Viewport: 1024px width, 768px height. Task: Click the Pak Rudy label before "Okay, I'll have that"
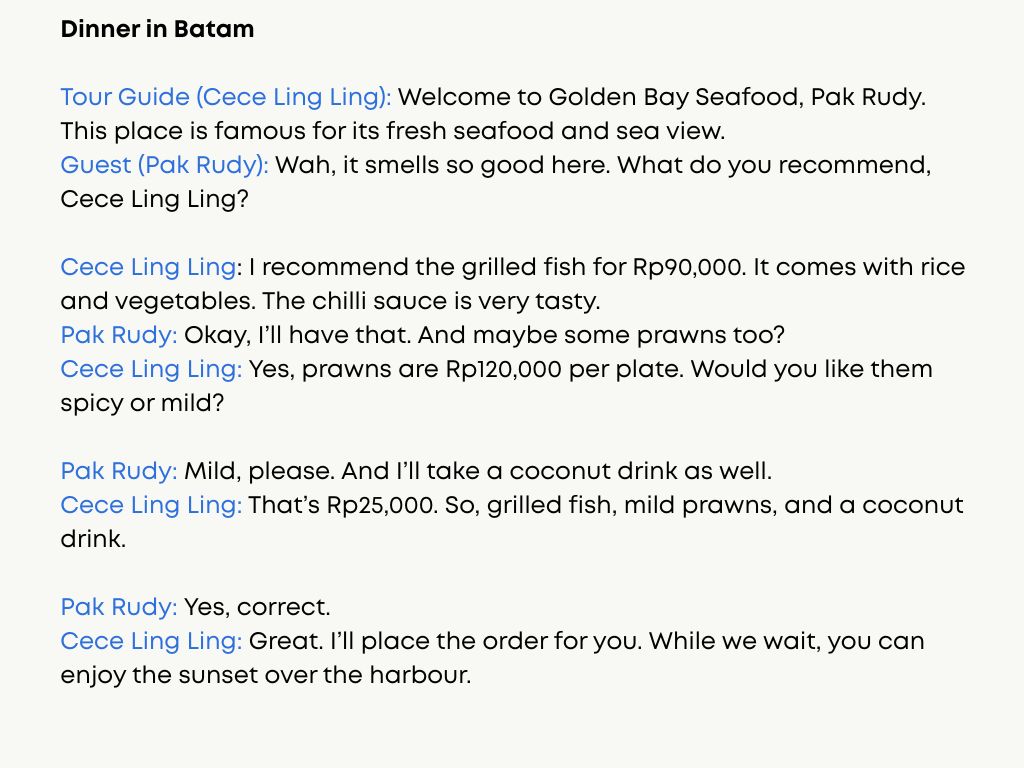click(118, 335)
